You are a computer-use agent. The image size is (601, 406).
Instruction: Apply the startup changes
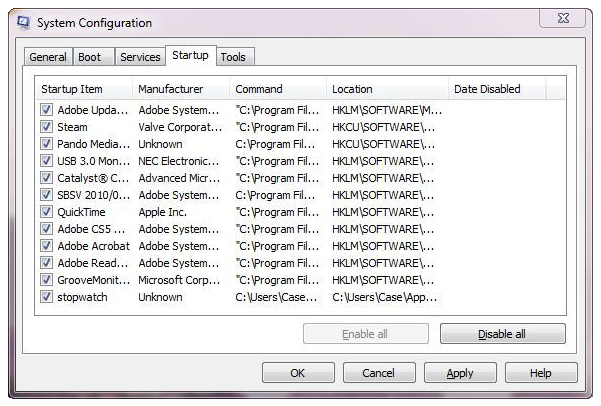point(460,373)
